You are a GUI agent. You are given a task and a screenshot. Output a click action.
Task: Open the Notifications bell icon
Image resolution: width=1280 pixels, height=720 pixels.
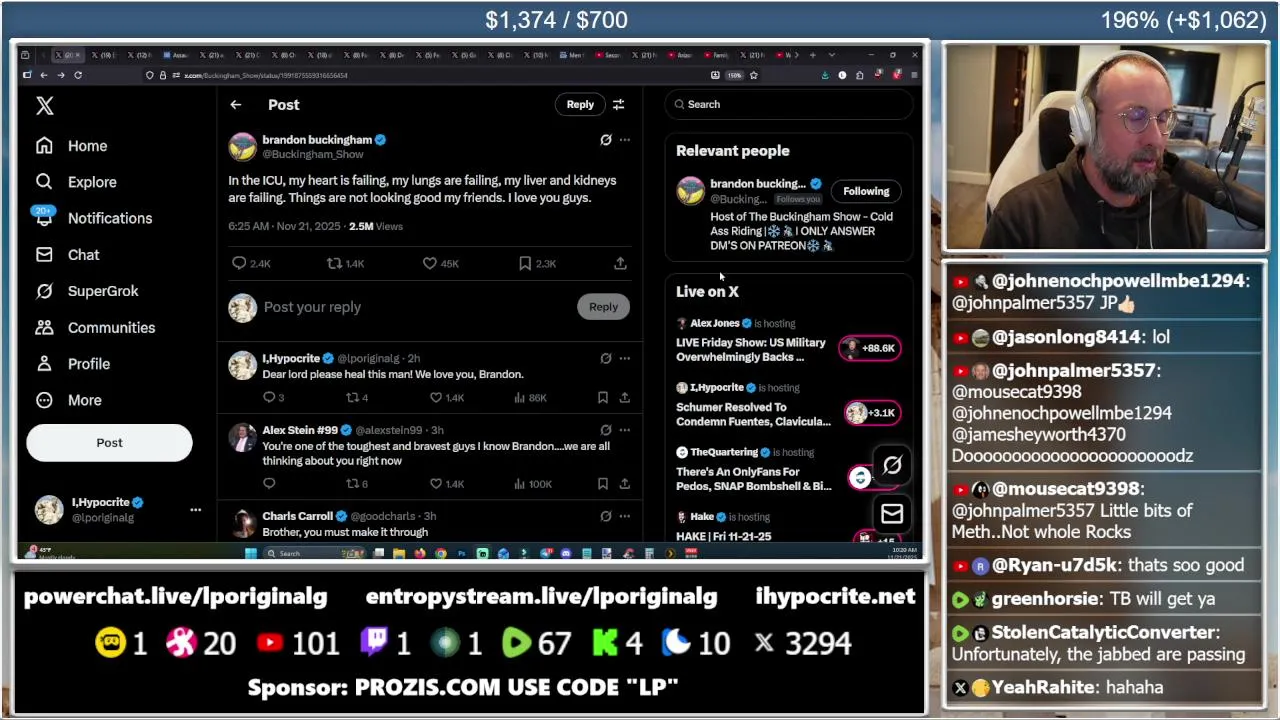pos(44,218)
